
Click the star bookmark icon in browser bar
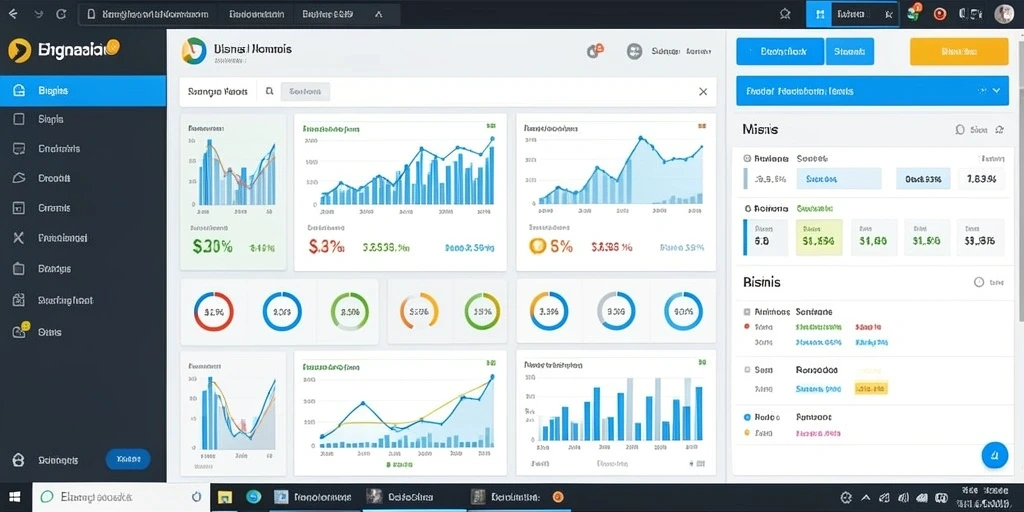point(786,14)
